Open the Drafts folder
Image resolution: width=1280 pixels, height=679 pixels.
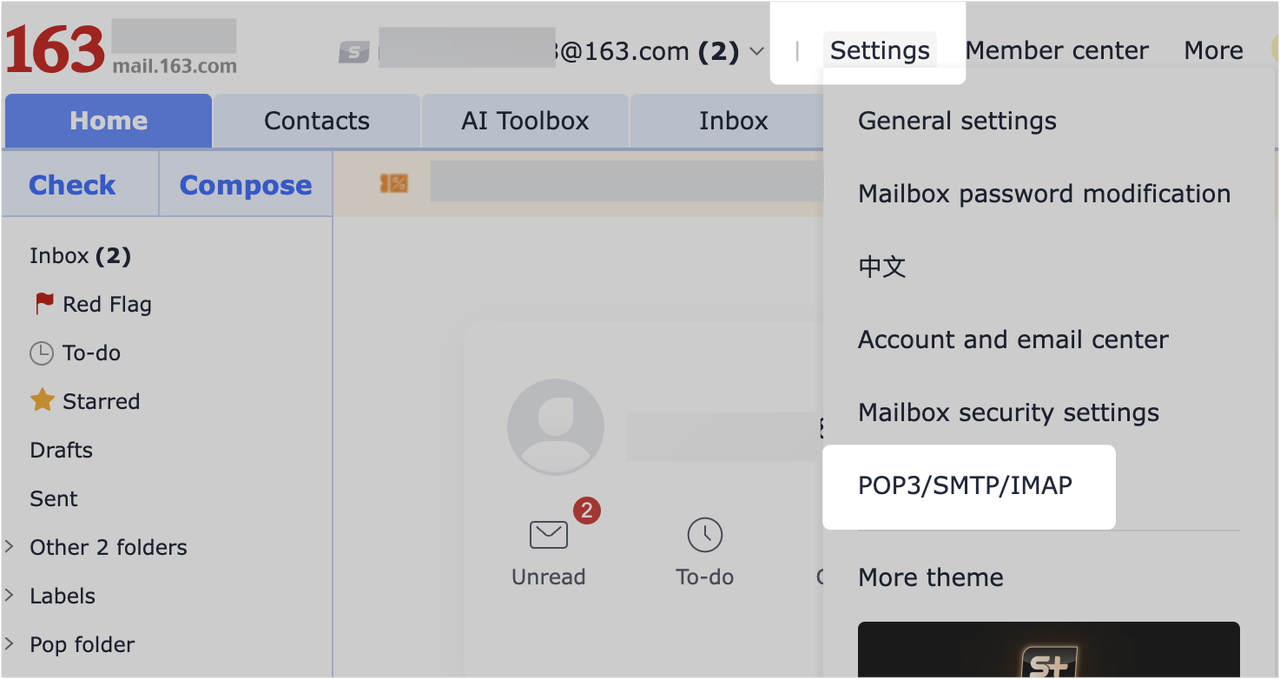pyautogui.click(x=61, y=450)
